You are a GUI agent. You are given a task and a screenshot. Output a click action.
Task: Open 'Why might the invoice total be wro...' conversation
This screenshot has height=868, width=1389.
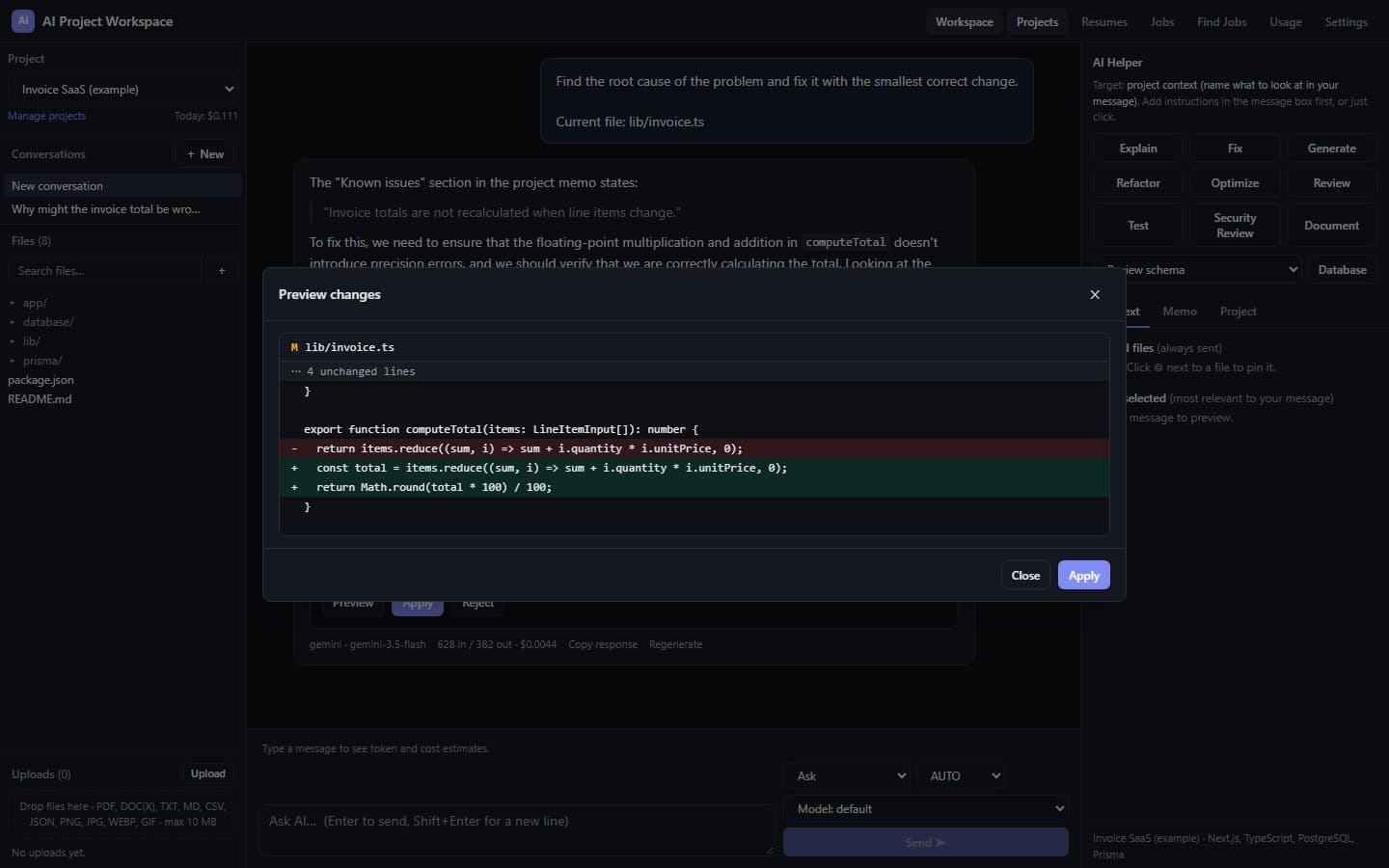pos(122,209)
